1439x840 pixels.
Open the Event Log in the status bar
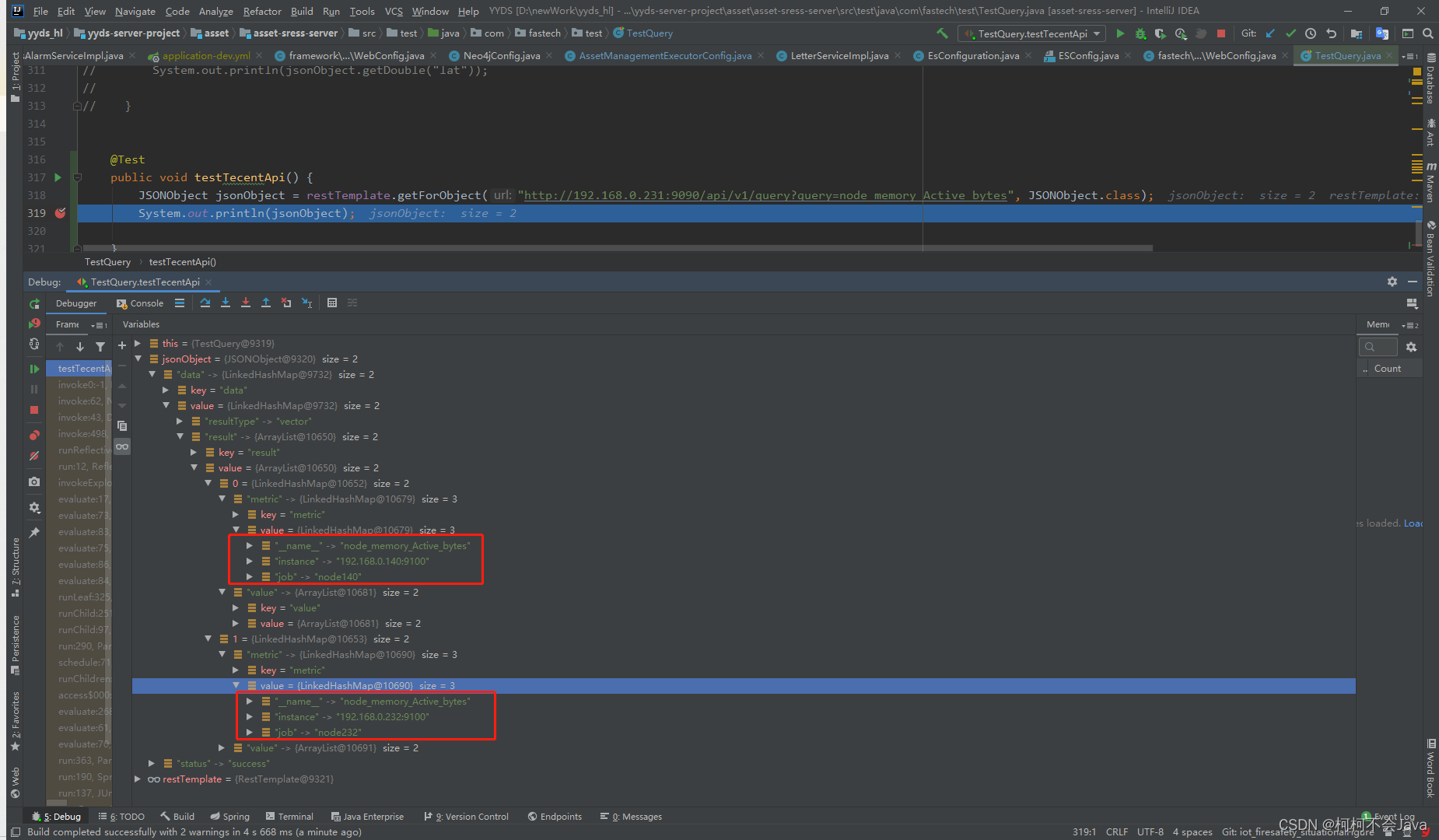click(x=1389, y=817)
